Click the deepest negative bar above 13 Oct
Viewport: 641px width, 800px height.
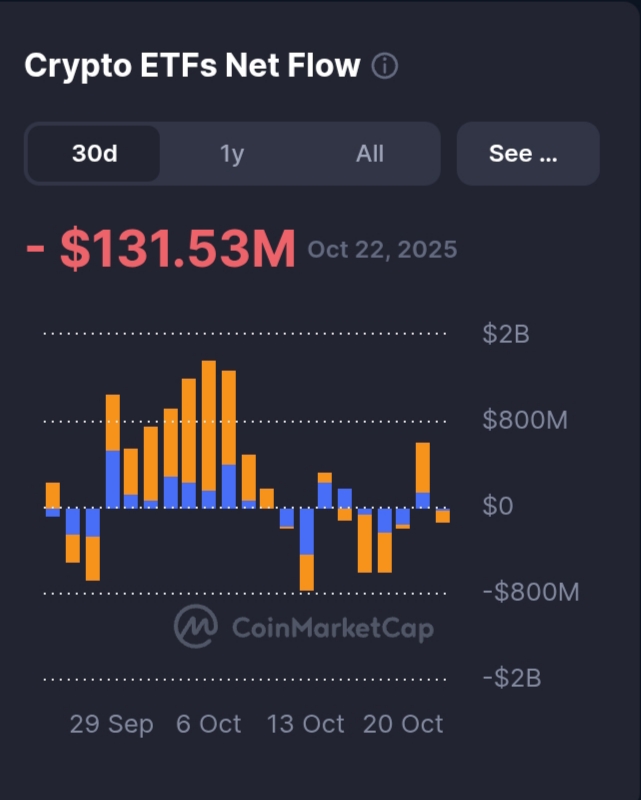pyautogui.click(x=307, y=550)
